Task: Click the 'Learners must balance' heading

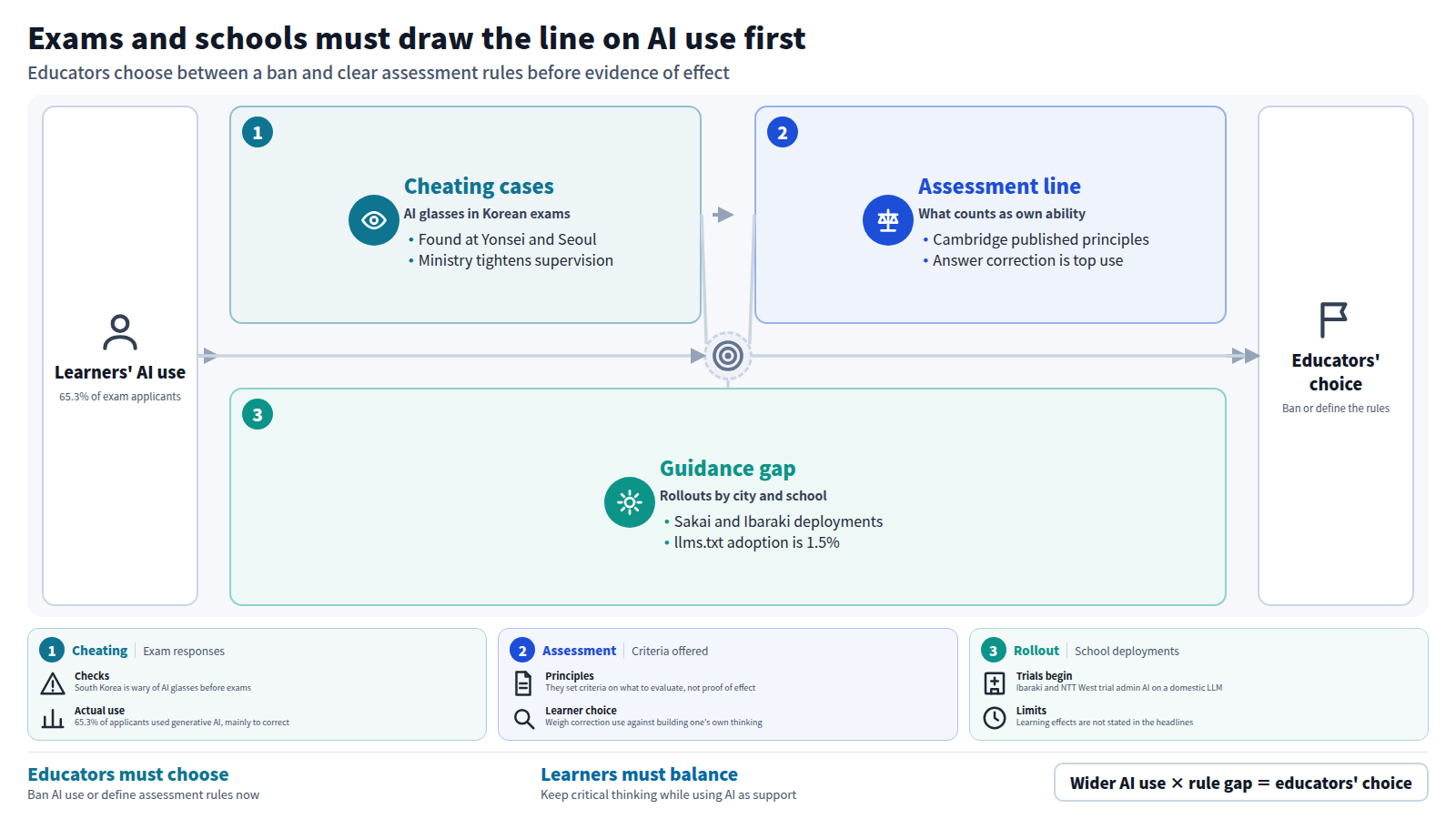Action: 639,774
